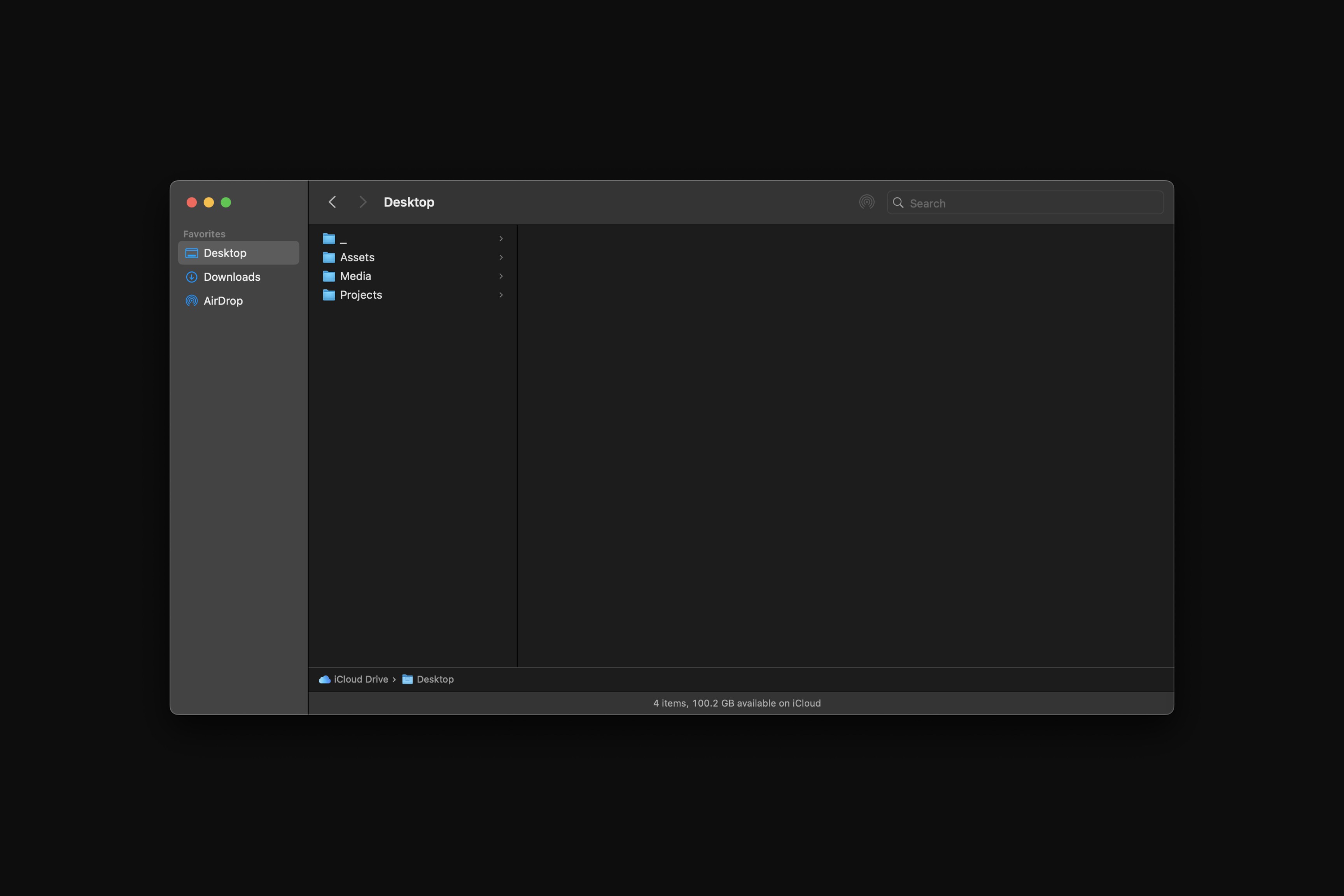Click the iCloud Drive cloud icon
The image size is (1344, 896).
point(325,679)
